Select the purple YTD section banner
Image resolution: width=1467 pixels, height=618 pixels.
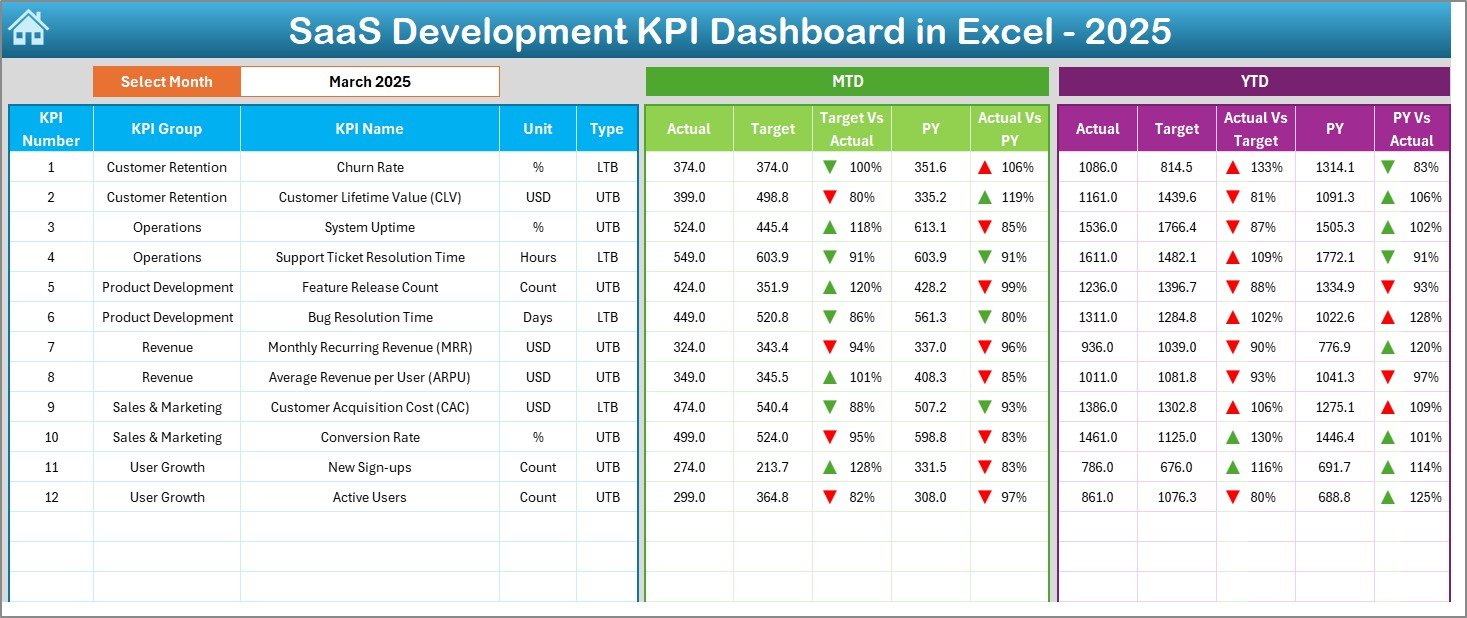(x=1253, y=82)
